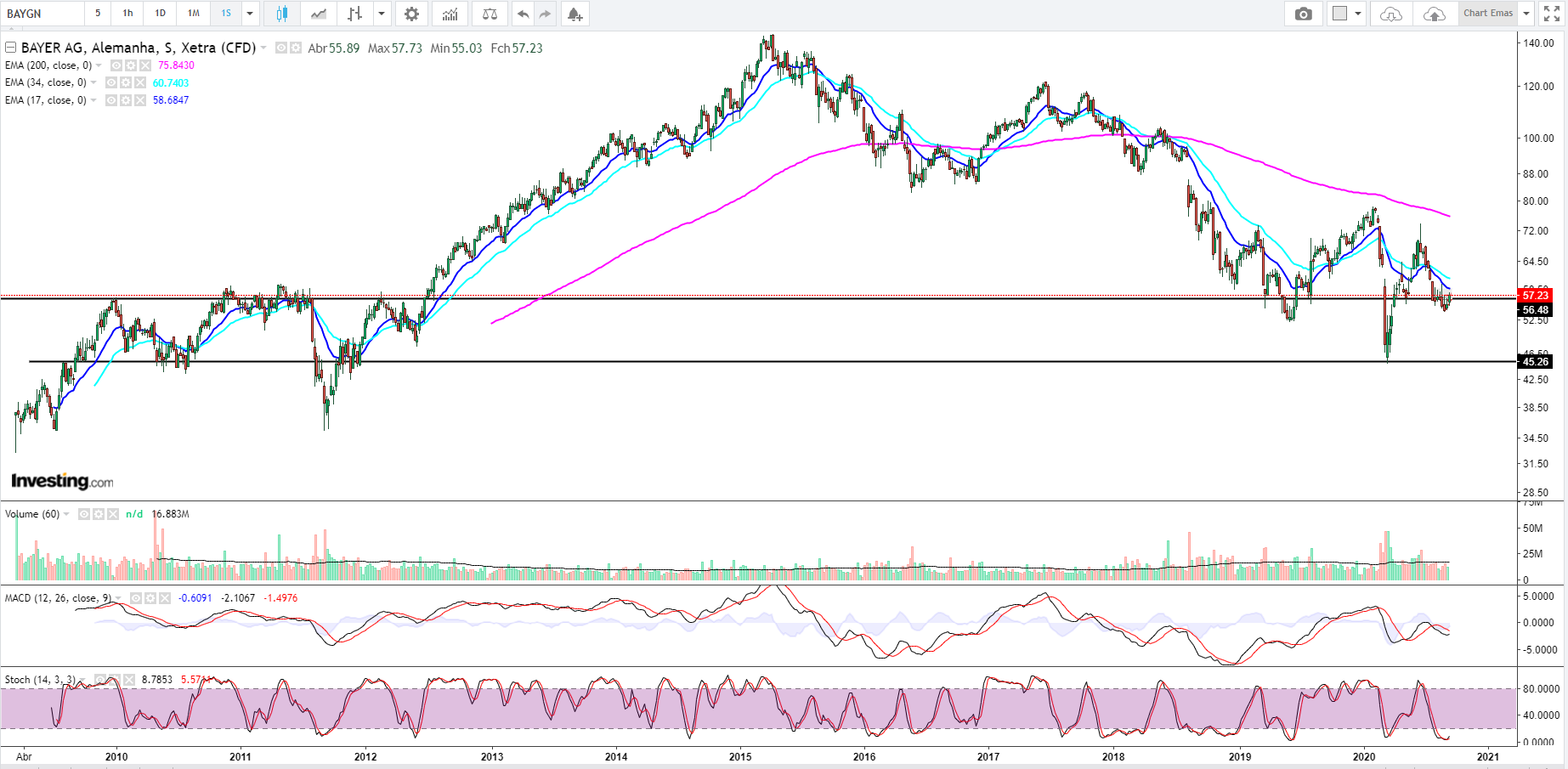Image resolution: width=1568 pixels, height=769 pixels.
Task: Click the Chart Emas layout name button
Action: 1488,14
